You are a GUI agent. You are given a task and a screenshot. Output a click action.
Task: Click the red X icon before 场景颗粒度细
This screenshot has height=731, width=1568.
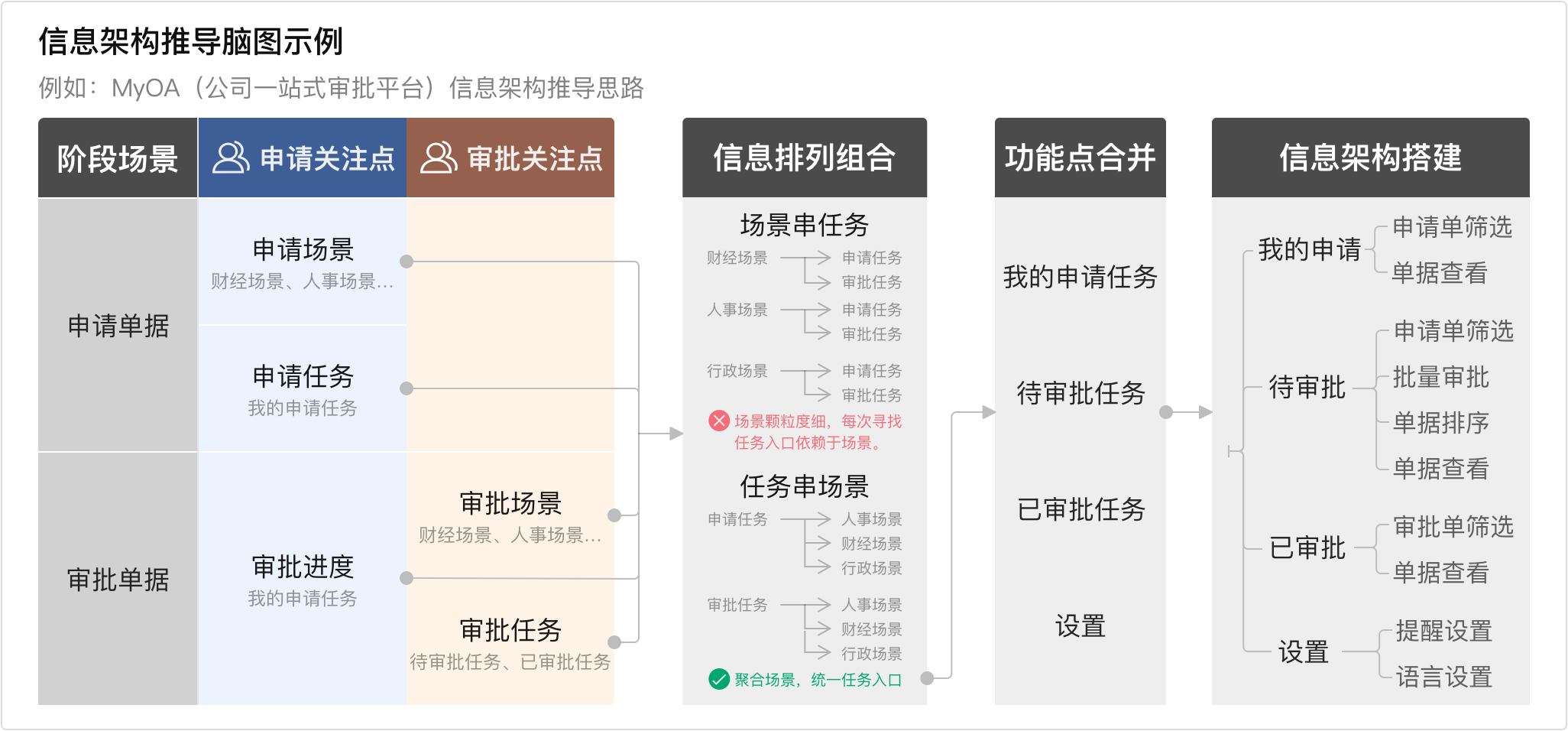pos(719,421)
